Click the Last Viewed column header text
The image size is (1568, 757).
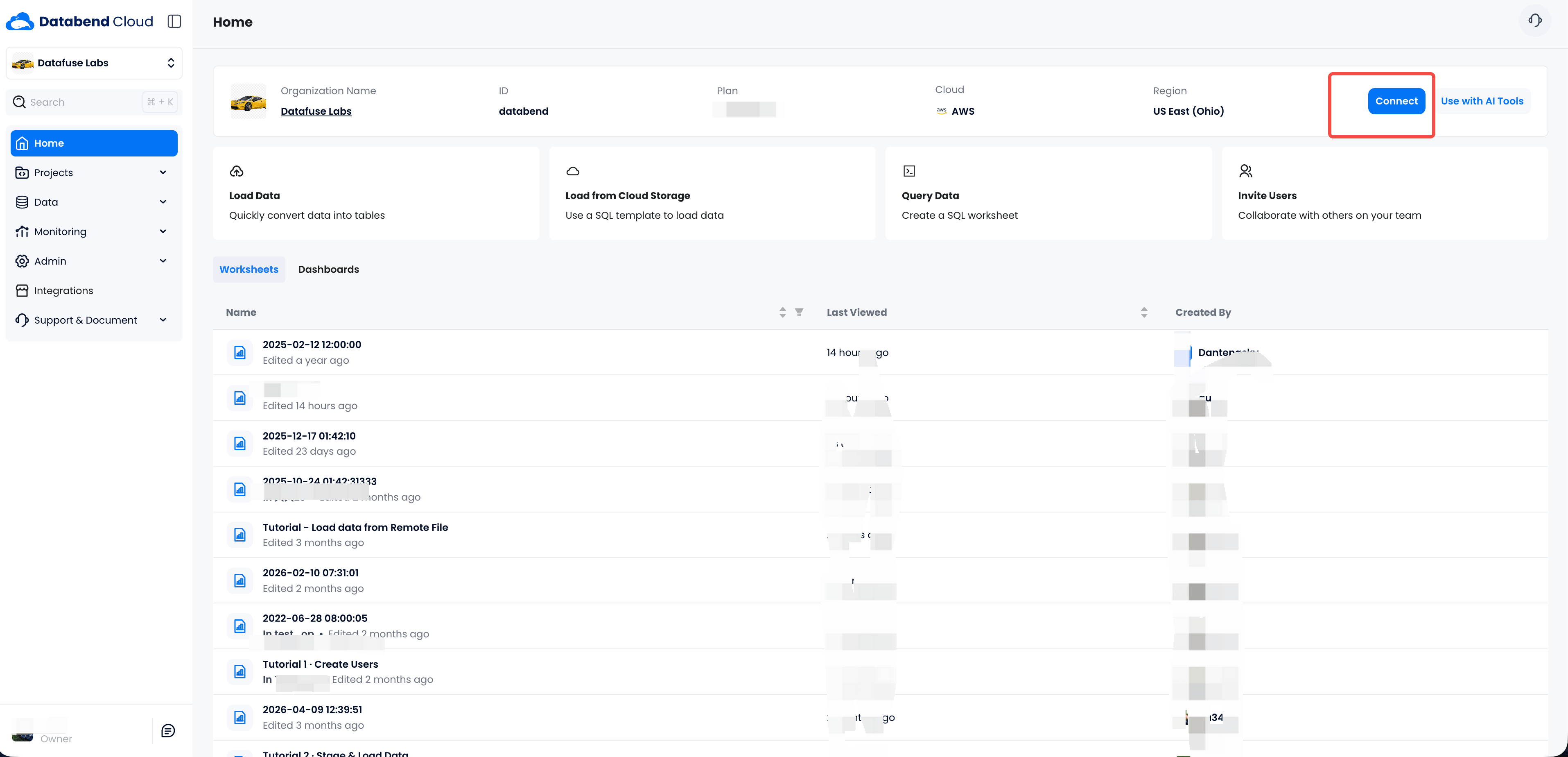[x=856, y=312]
